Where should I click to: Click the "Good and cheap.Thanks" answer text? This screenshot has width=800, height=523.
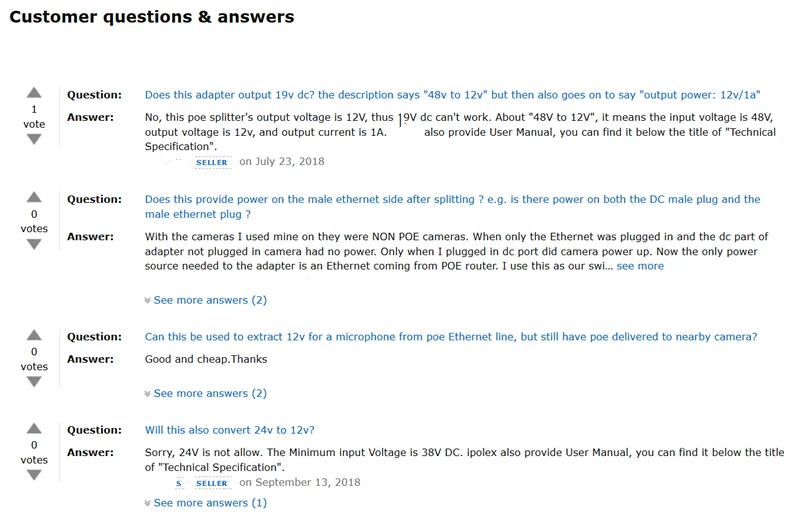[x=206, y=359]
